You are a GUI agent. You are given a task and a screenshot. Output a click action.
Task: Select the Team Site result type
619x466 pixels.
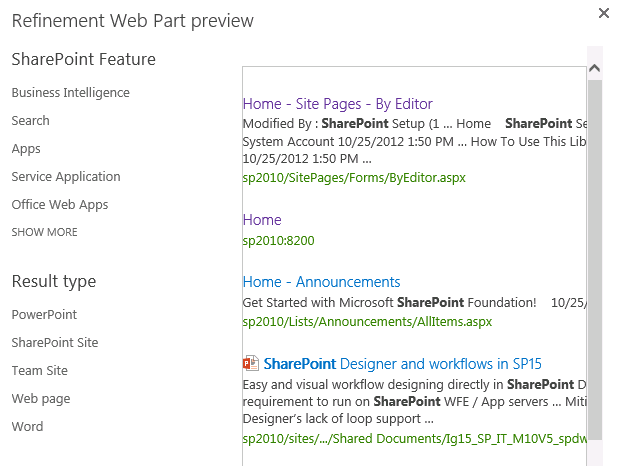coord(39,370)
